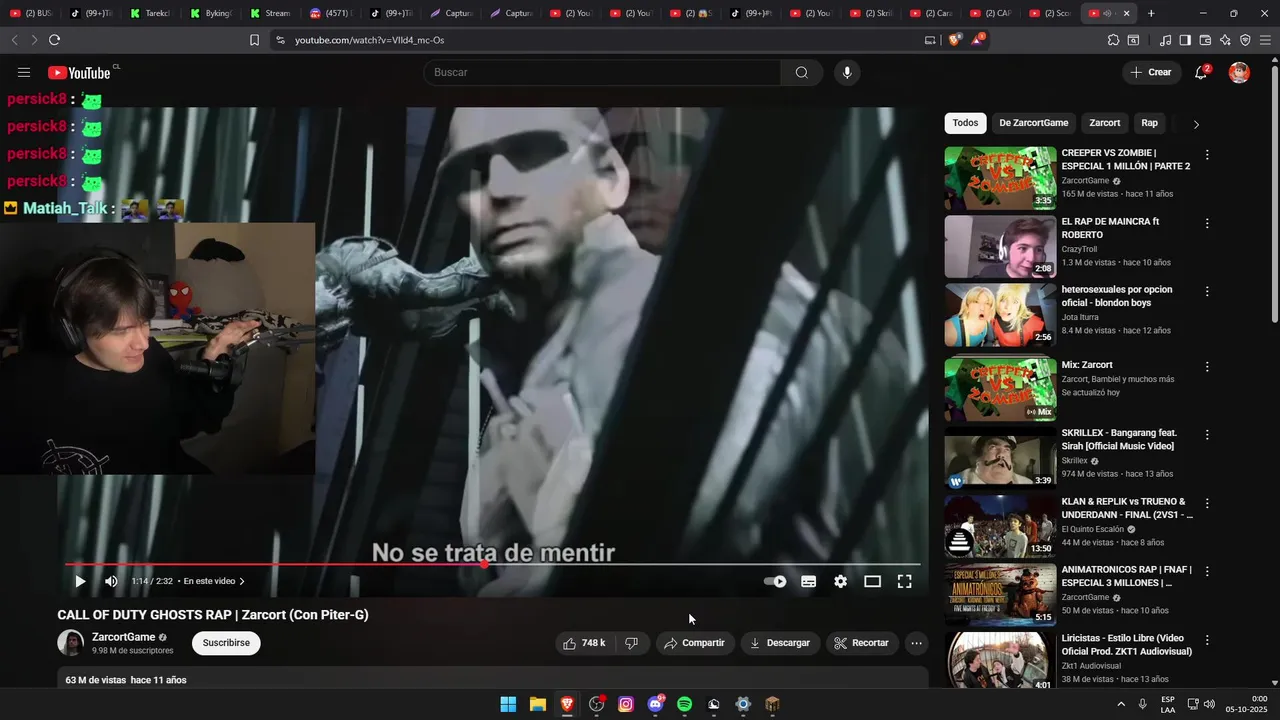Open the video settings gear

click(x=841, y=581)
